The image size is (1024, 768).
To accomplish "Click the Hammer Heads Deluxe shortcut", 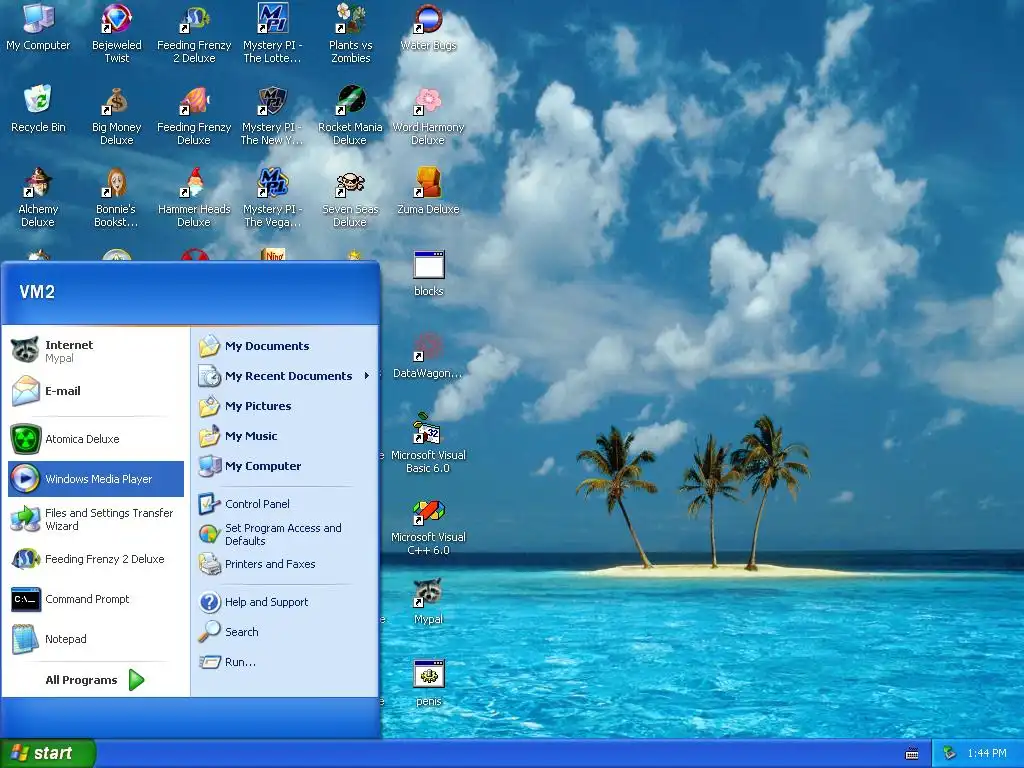I will coord(194,197).
